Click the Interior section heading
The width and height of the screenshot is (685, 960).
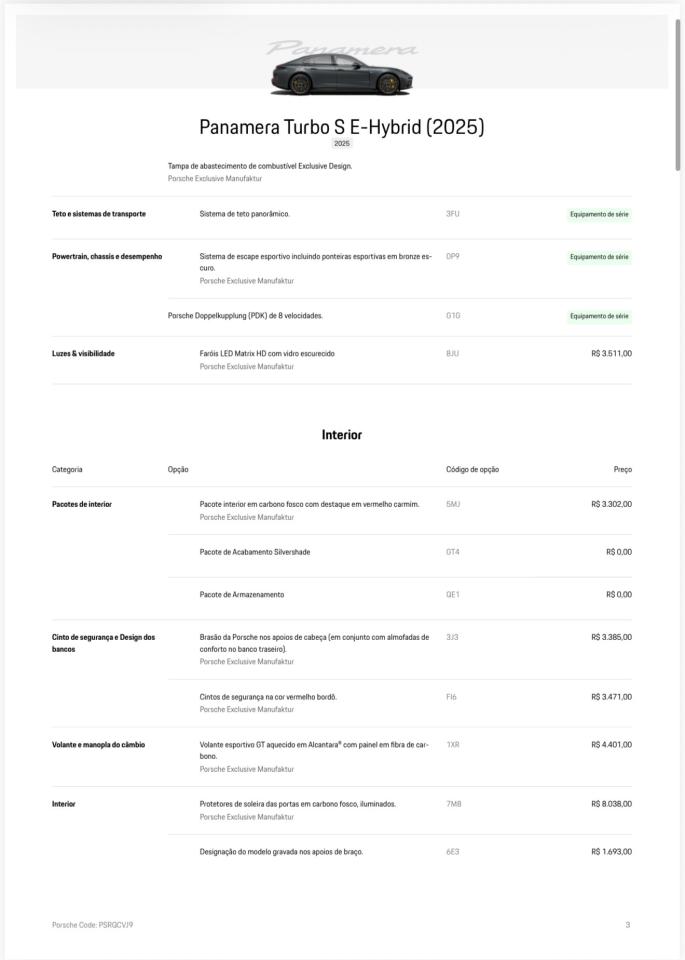[342, 435]
